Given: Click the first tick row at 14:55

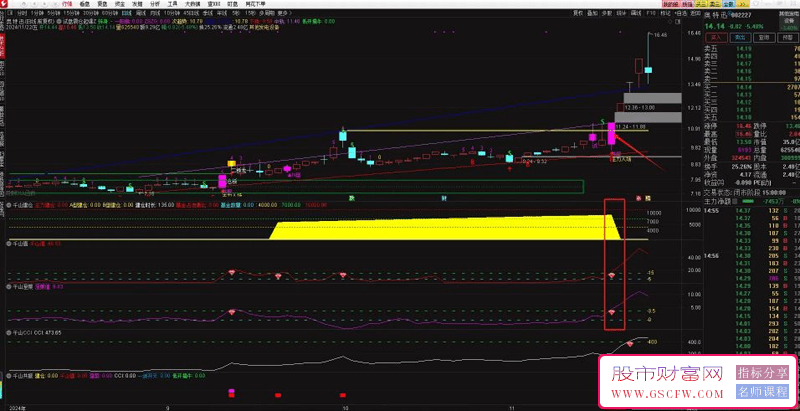Looking at the screenshot, I should (x=752, y=211).
